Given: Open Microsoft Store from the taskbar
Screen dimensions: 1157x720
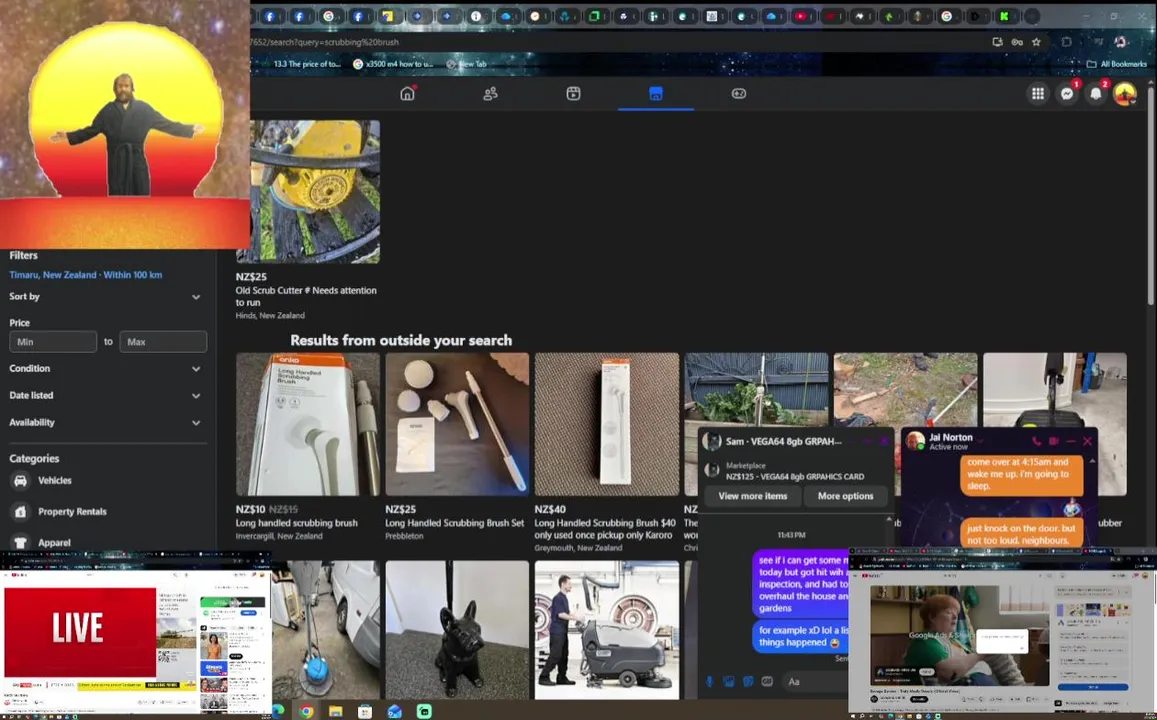Looking at the screenshot, I should click(365, 711).
